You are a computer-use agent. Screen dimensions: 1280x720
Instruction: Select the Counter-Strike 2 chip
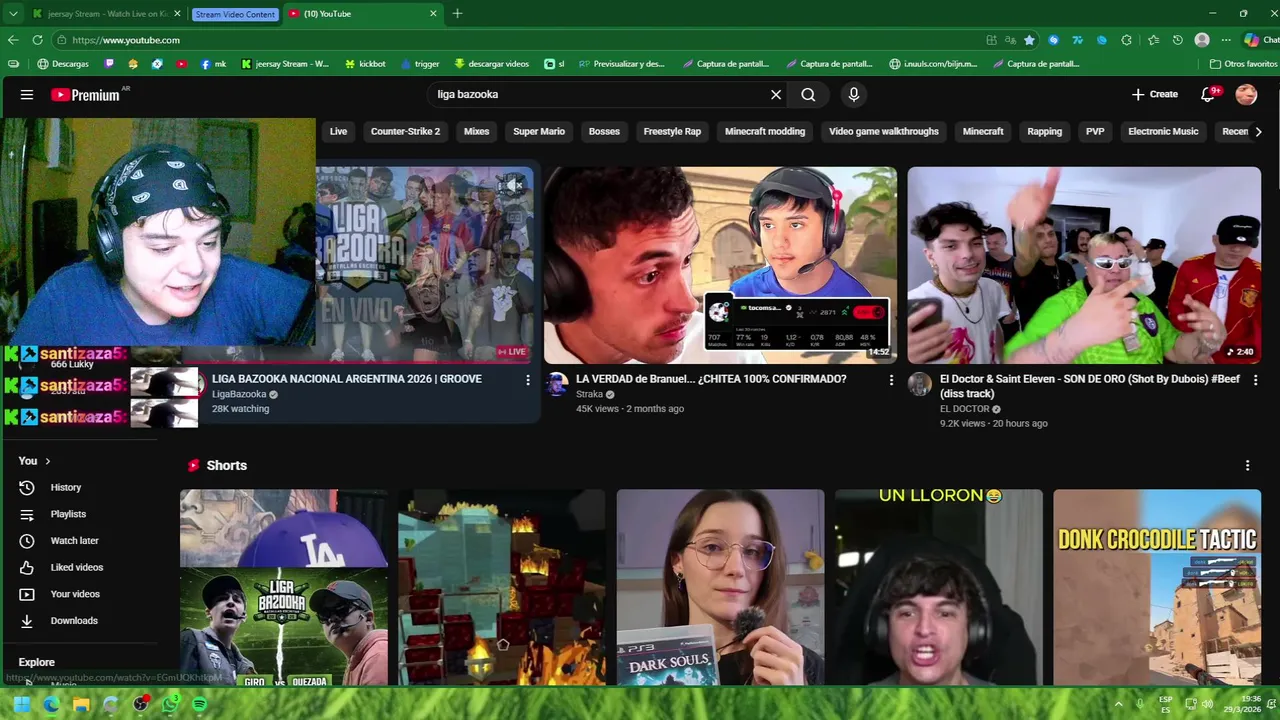[405, 132]
